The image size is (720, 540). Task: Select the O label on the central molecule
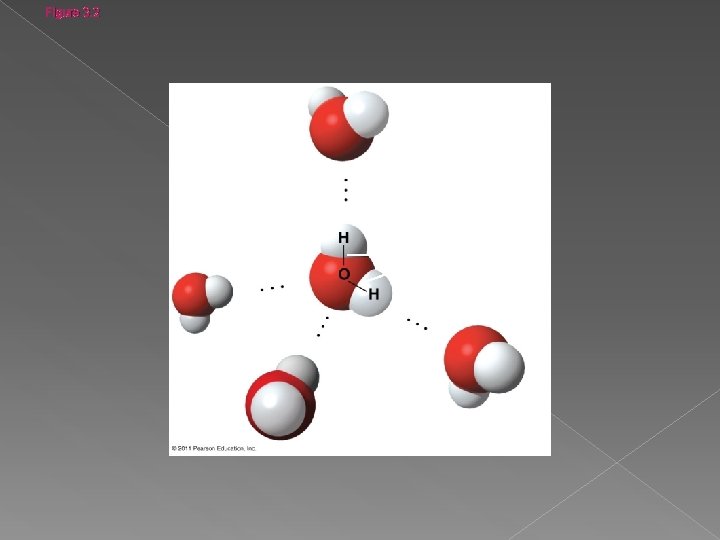tap(344, 274)
